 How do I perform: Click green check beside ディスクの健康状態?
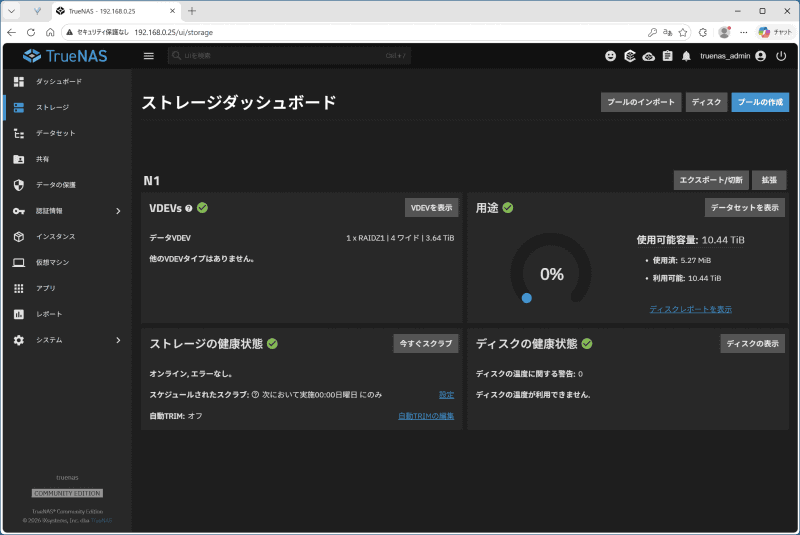(587, 344)
